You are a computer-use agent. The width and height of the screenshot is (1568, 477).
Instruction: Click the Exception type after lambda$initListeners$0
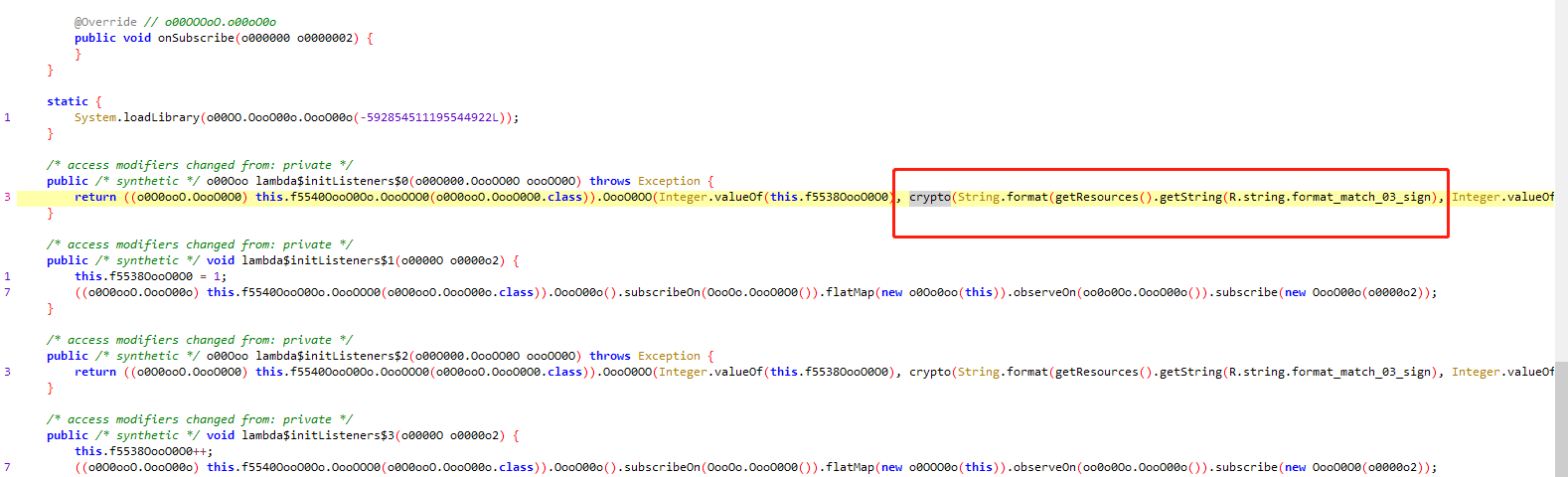click(669, 181)
